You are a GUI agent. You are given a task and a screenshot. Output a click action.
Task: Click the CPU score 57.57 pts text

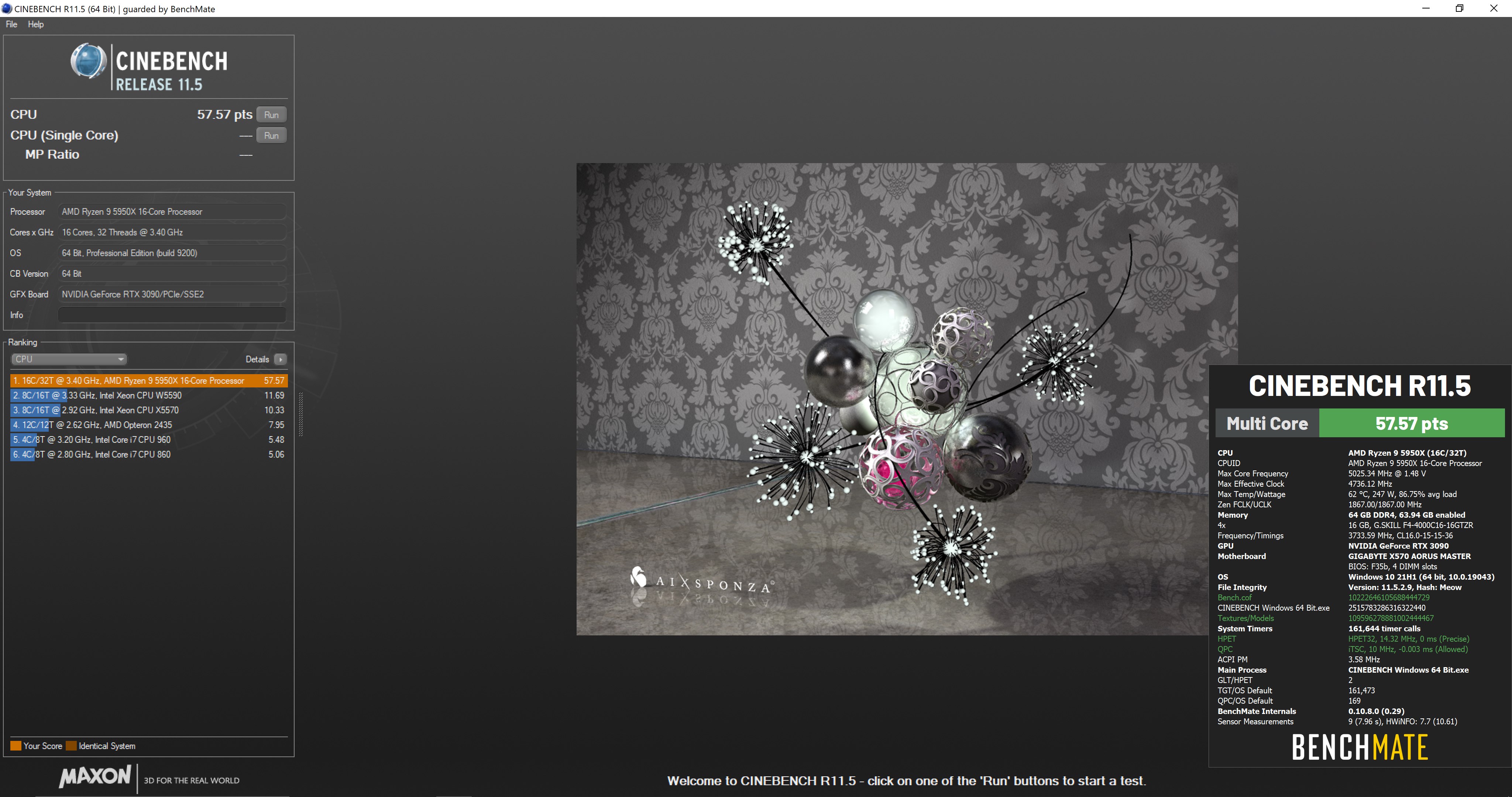(225, 114)
